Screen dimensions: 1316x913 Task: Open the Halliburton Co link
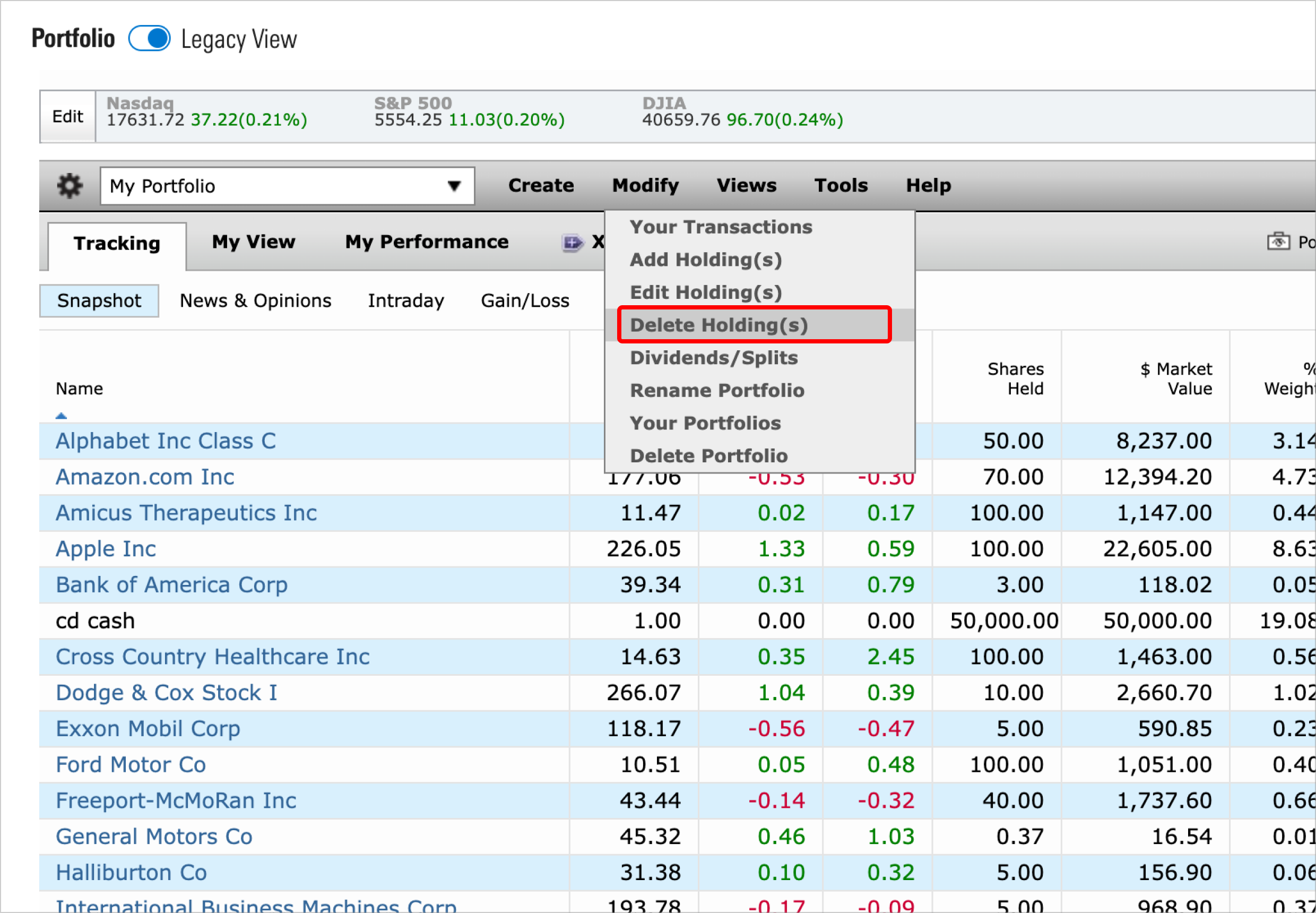(131, 873)
